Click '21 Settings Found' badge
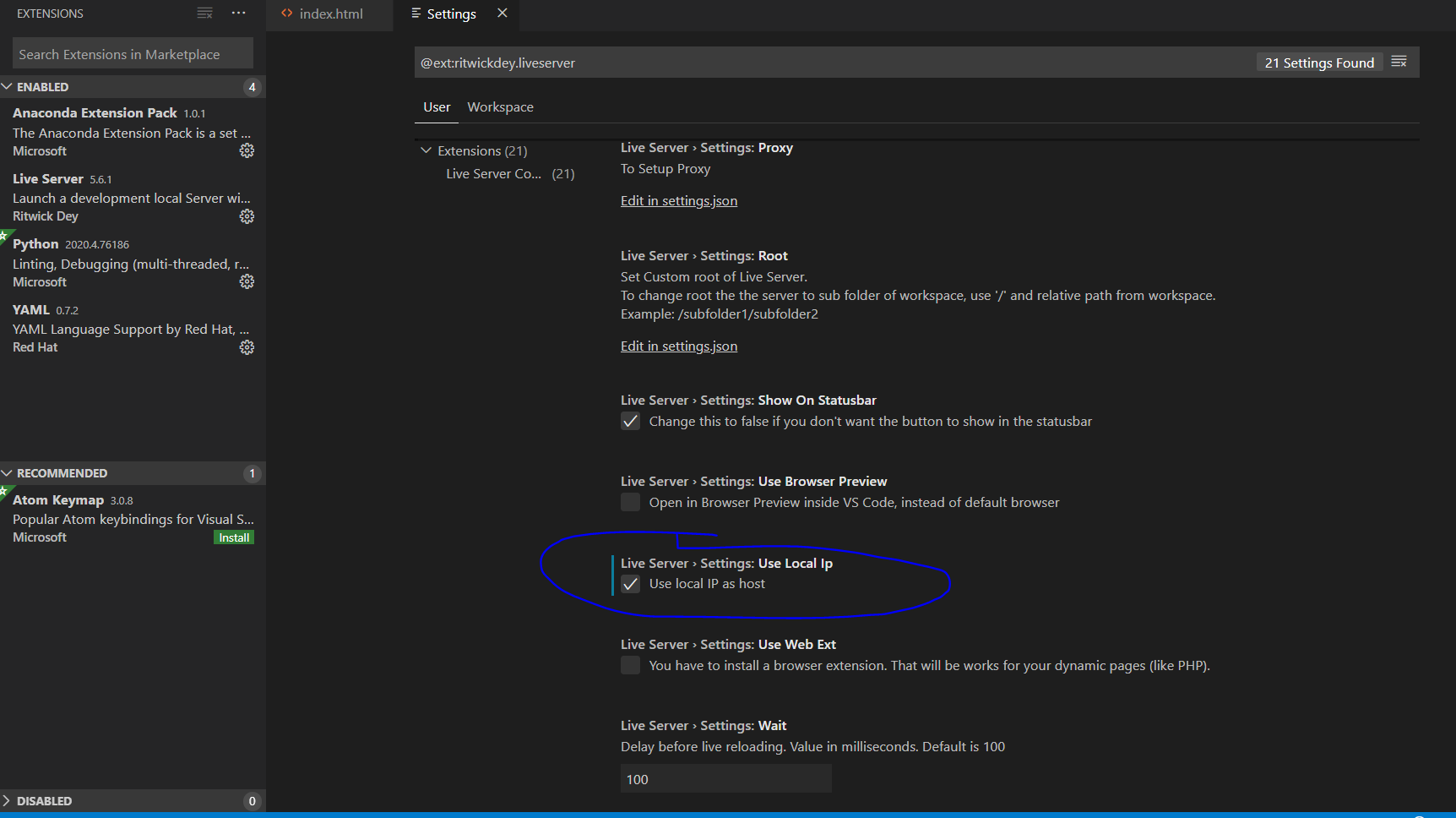 pos(1319,63)
